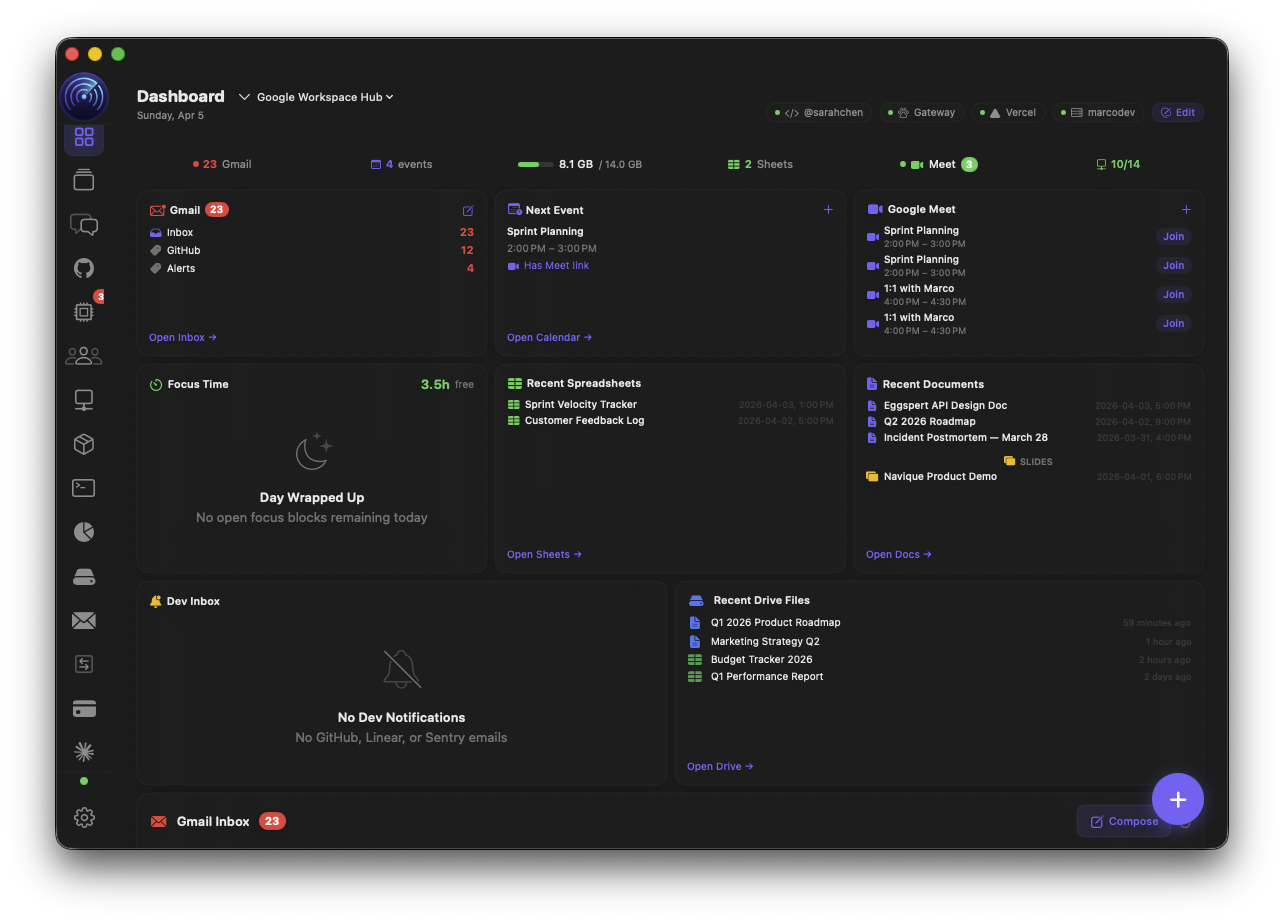The width and height of the screenshot is (1284, 923).
Task: Click the mail envelope sidebar icon
Action: click(84, 621)
